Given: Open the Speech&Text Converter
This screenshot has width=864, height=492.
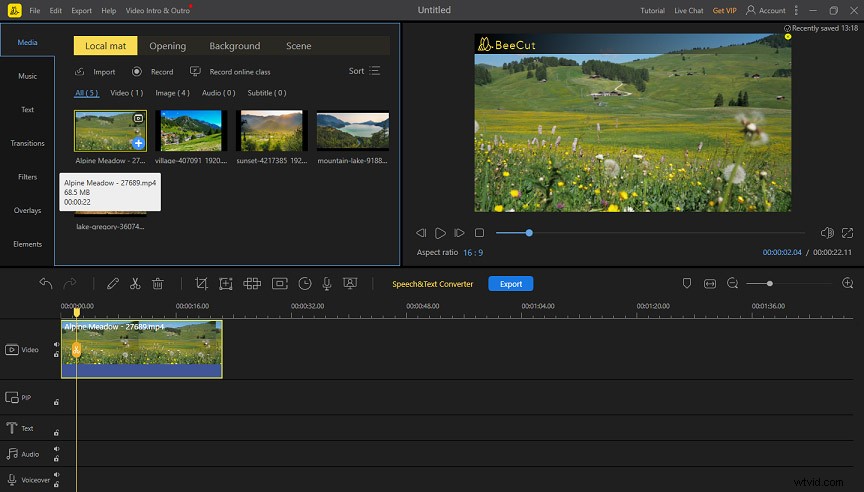Looking at the screenshot, I should tap(432, 284).
